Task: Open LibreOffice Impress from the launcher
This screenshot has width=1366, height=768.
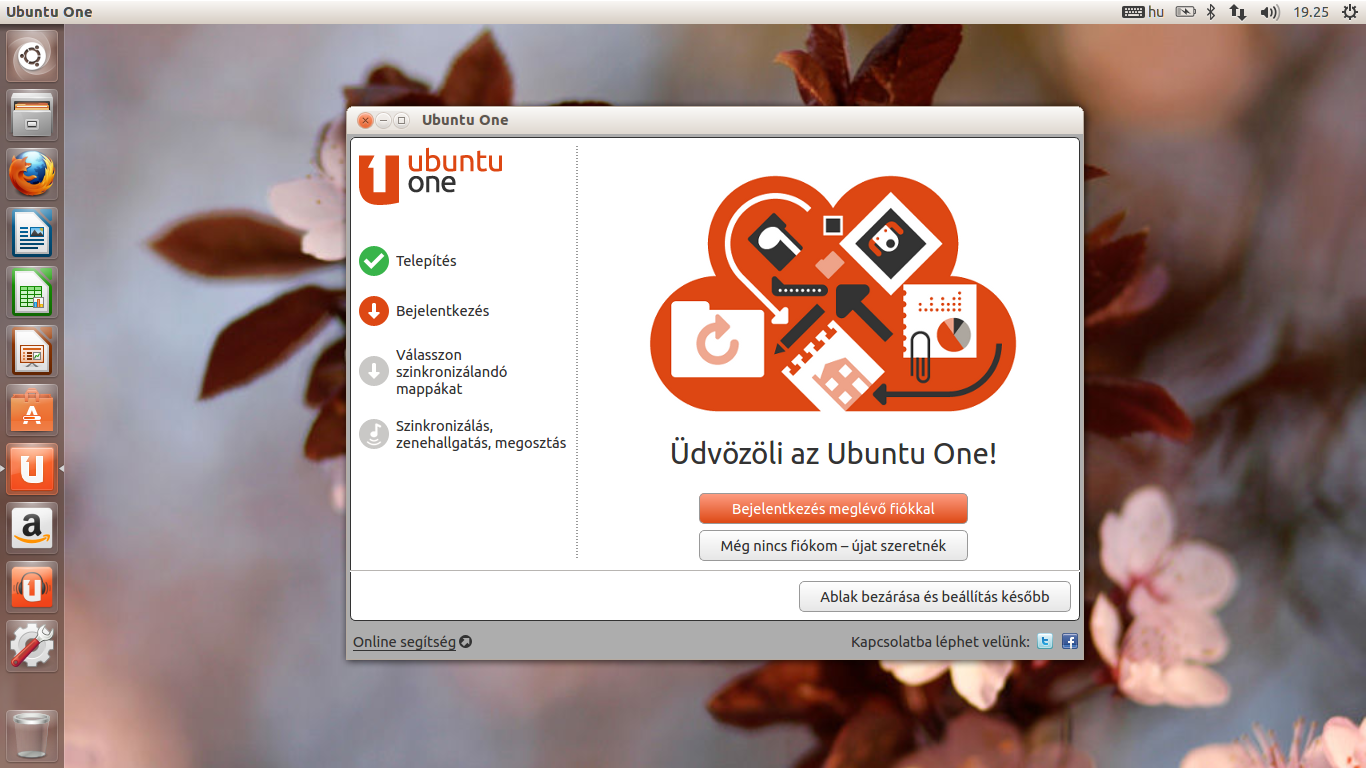Action: click(32, 352)
